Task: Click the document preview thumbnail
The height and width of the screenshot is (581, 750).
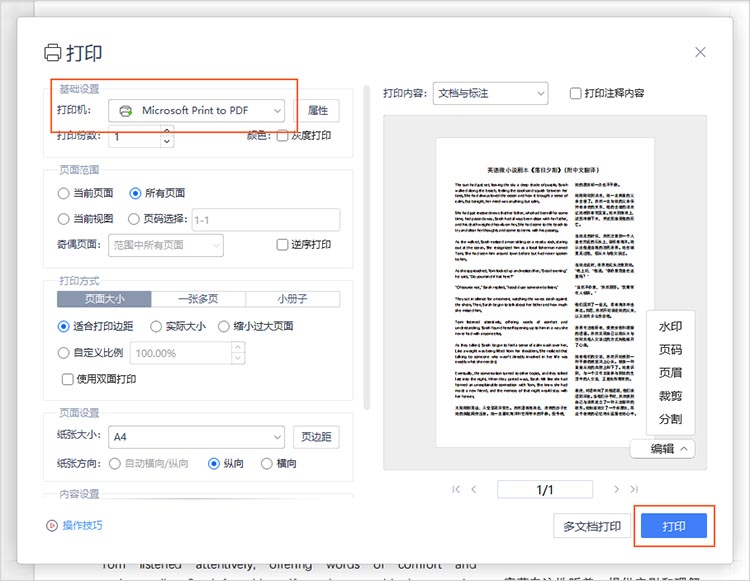Action: point(545,293)
